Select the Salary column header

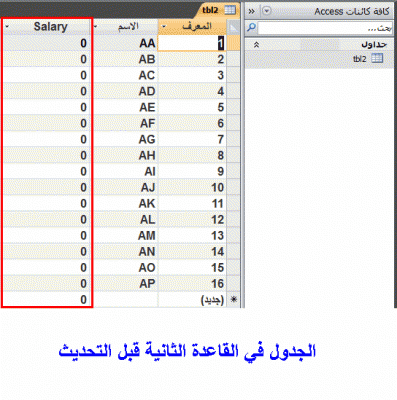(x=47, y=27)
